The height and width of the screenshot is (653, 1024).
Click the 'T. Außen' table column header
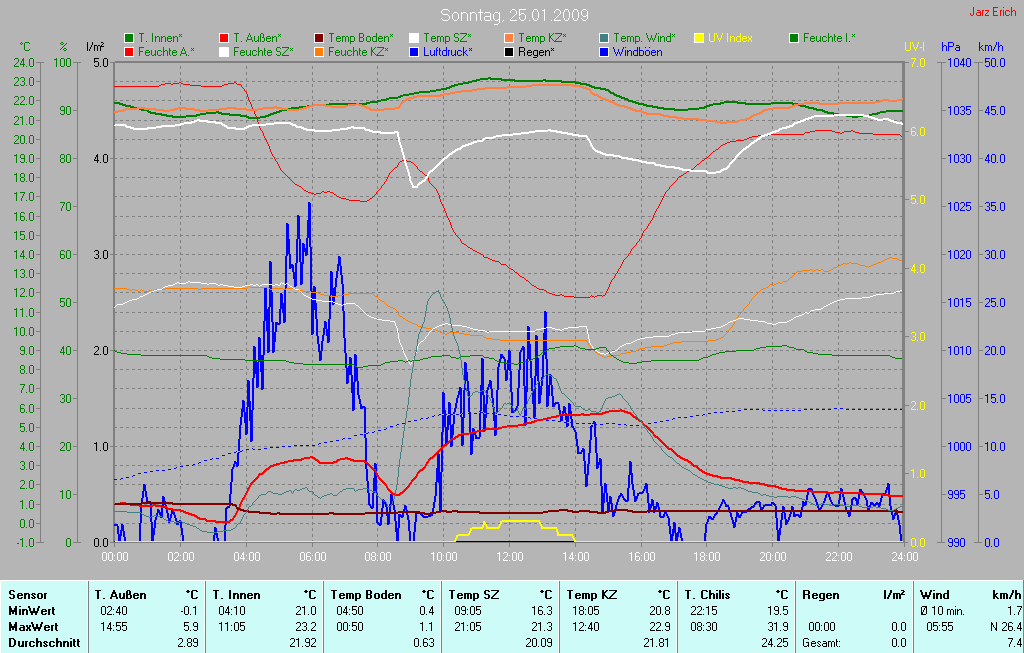point(120,596)
